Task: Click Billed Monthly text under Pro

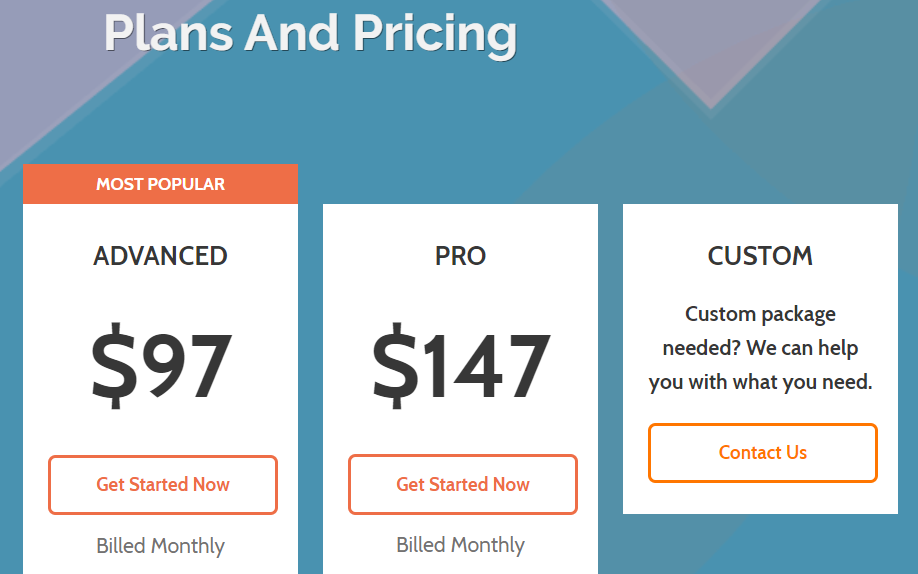Action: pyautogui.click(x=460, y=545)
